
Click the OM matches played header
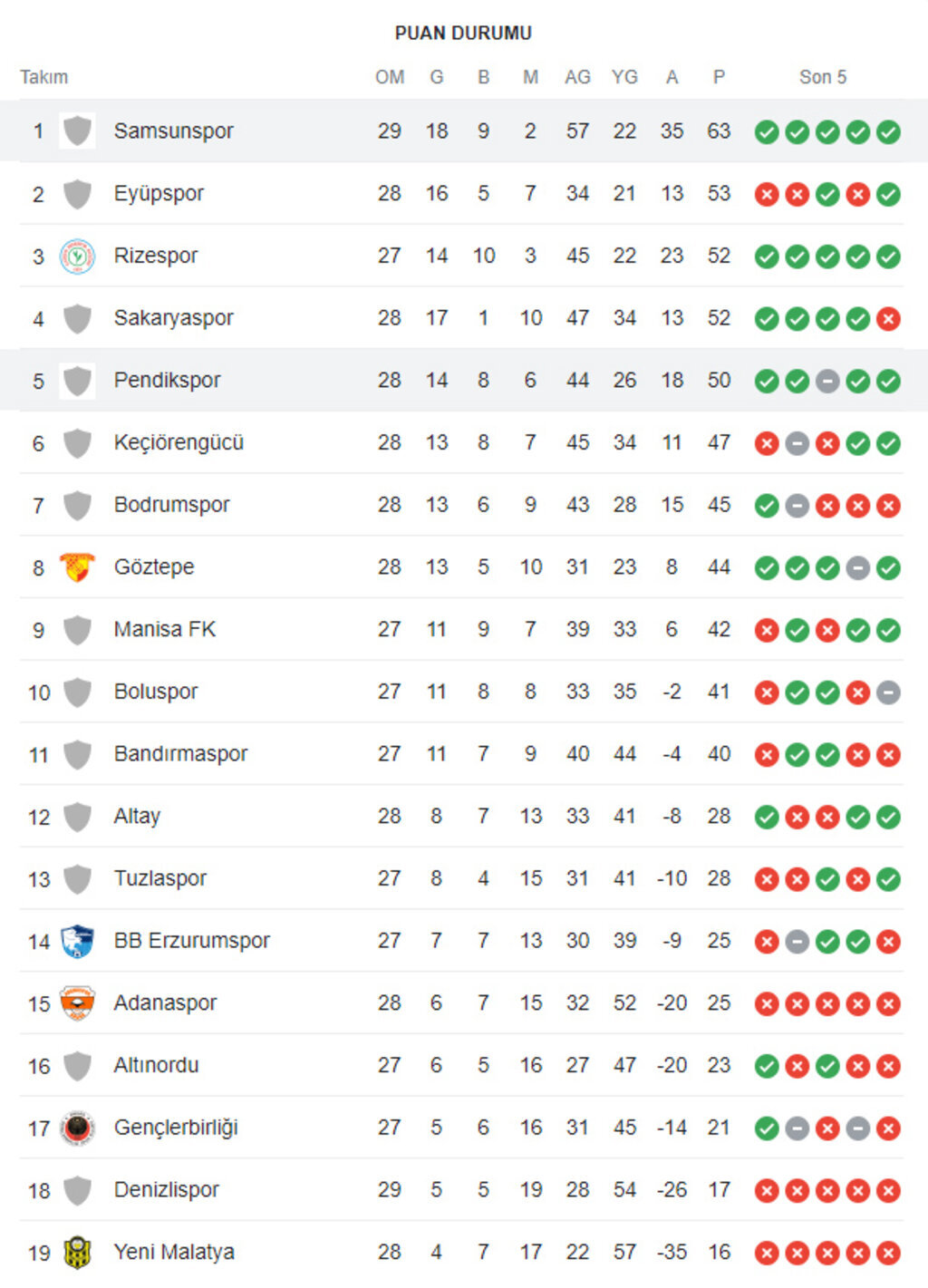[390, 77]
